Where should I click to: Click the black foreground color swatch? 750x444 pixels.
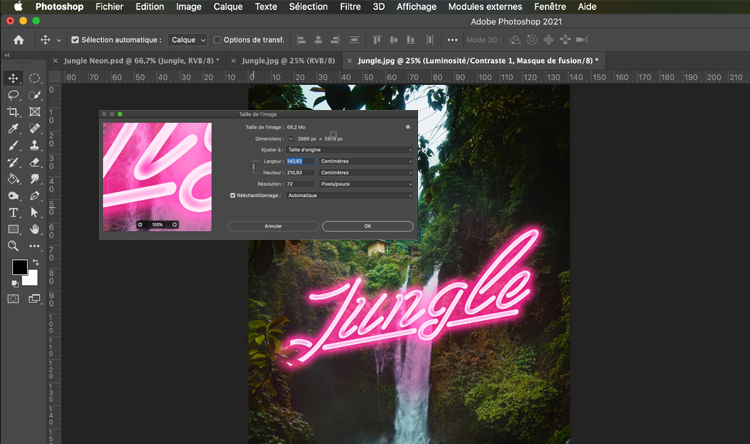click(19, 268)
